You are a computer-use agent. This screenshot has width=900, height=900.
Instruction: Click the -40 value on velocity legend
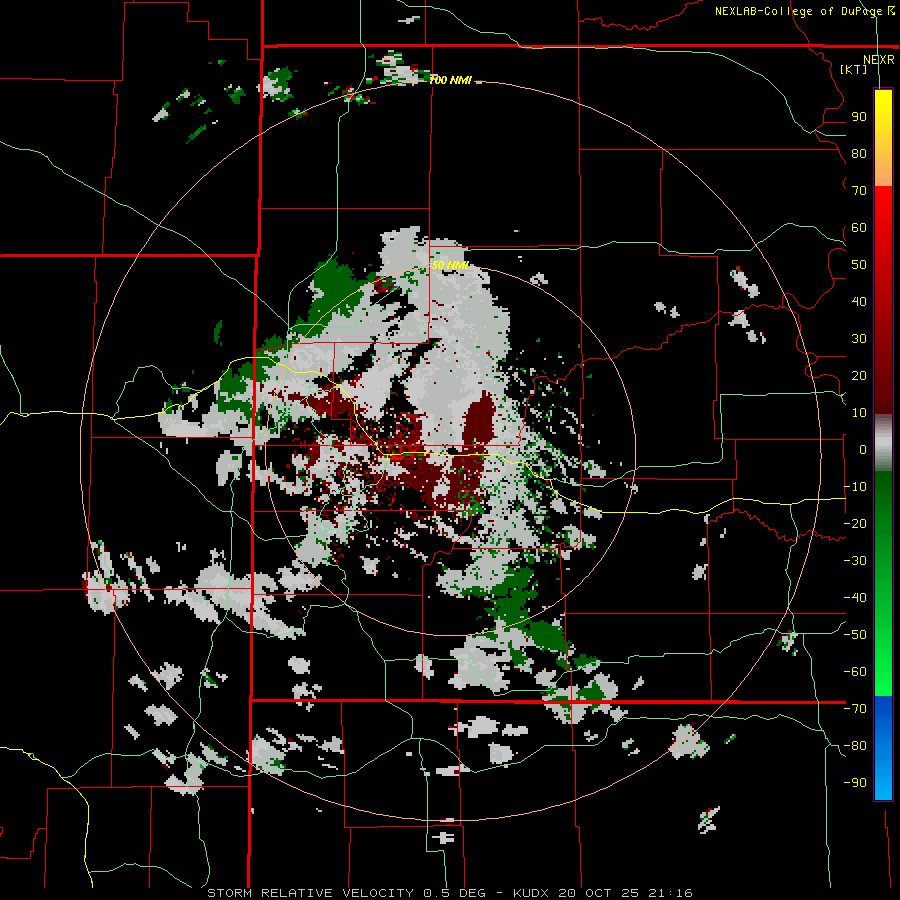pos(855,598)
